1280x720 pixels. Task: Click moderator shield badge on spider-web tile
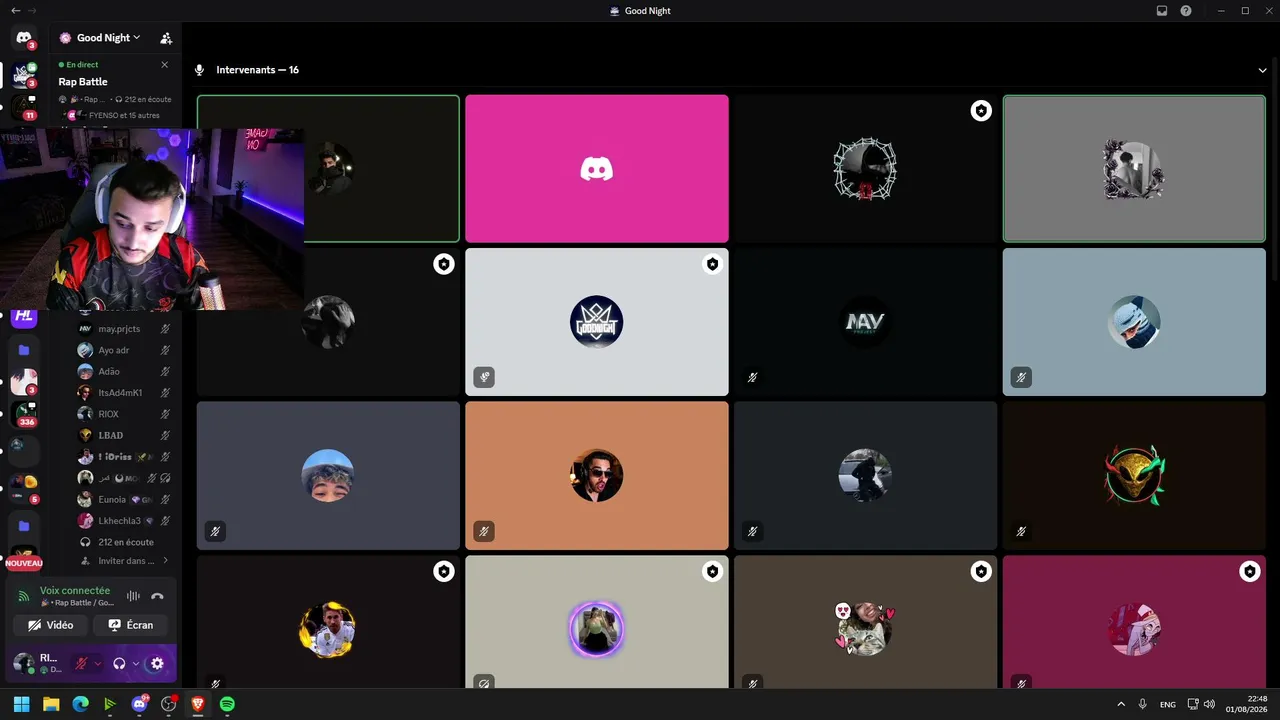pos(981,111)
